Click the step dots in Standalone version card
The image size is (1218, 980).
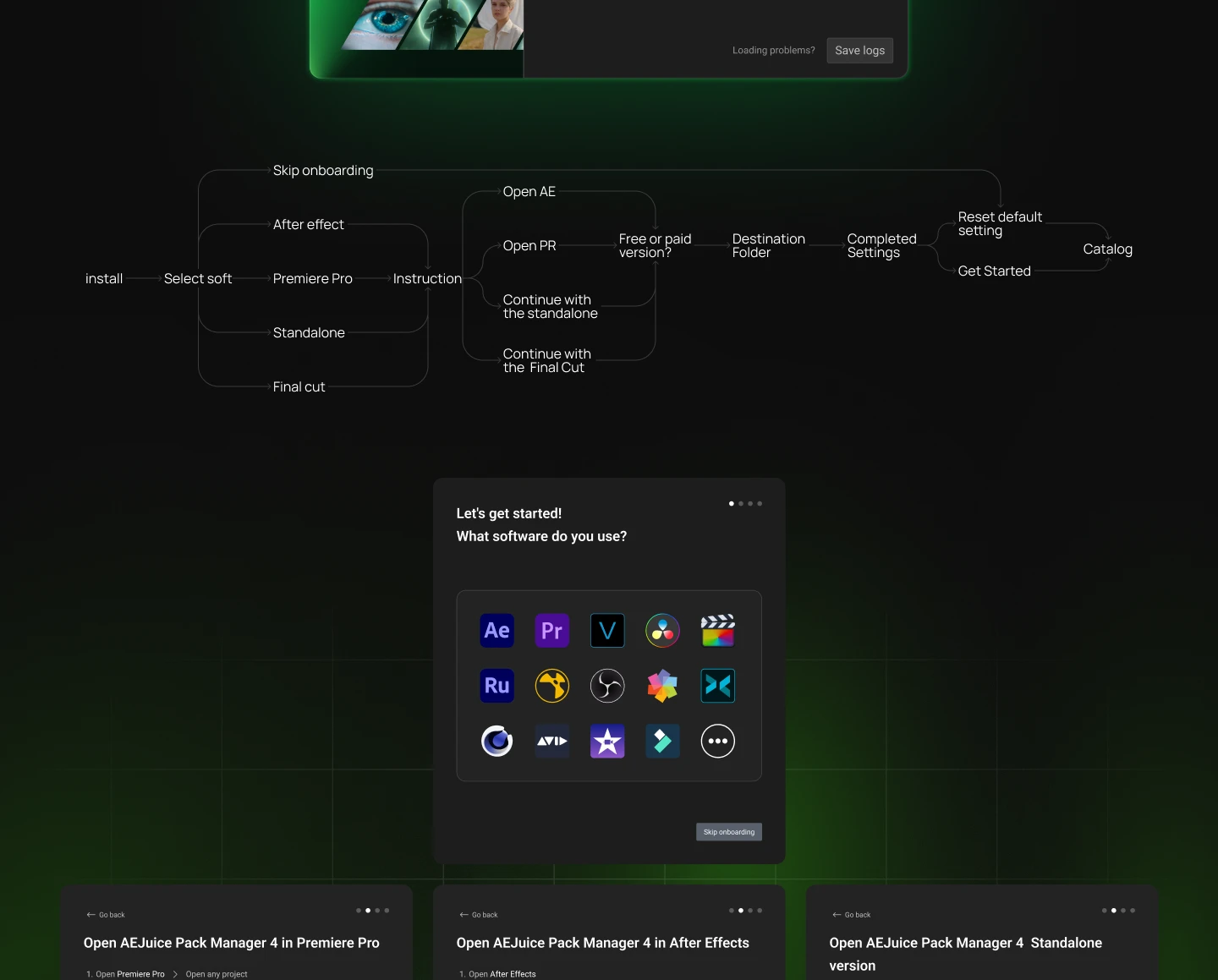pos(1118,911)
